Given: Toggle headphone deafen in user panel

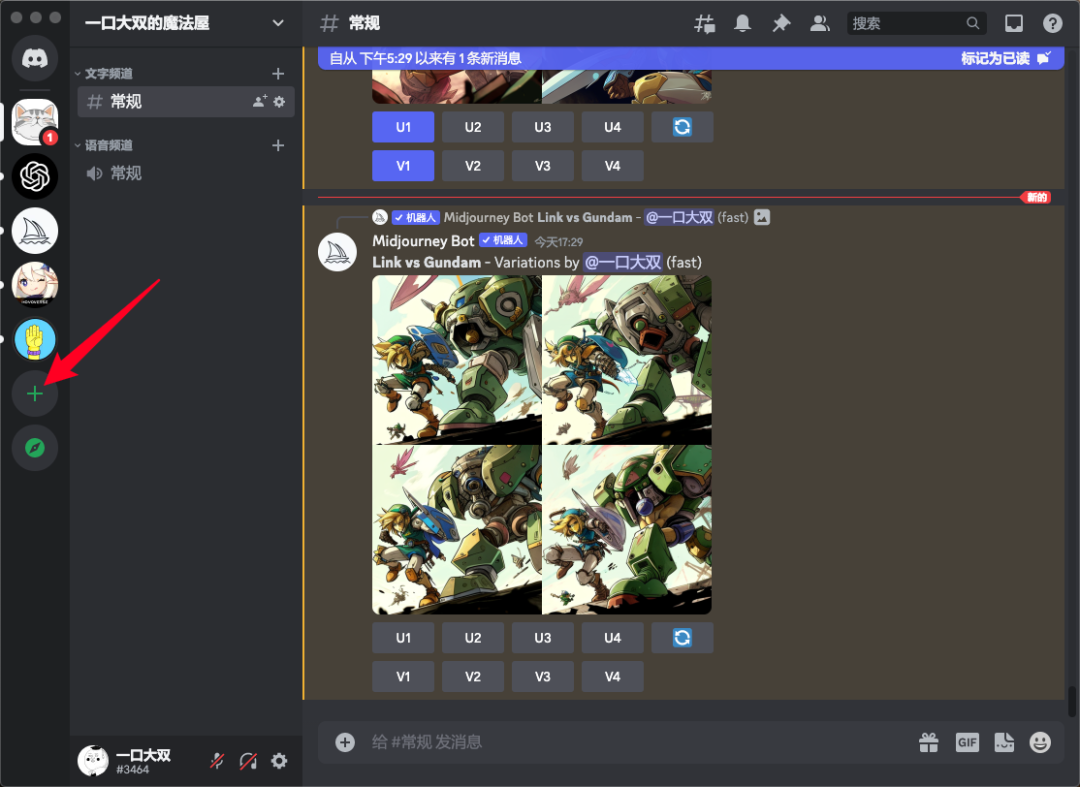Looking at the screenshot, I should click(x=248, y=761).
